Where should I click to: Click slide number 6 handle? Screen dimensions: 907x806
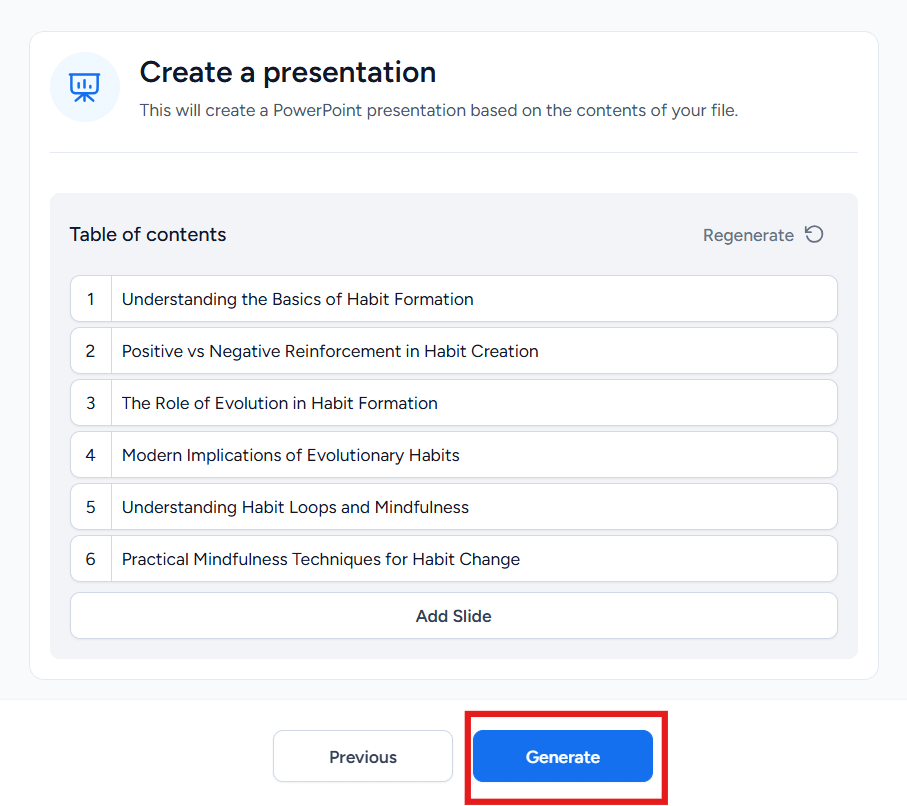[91, 559]
